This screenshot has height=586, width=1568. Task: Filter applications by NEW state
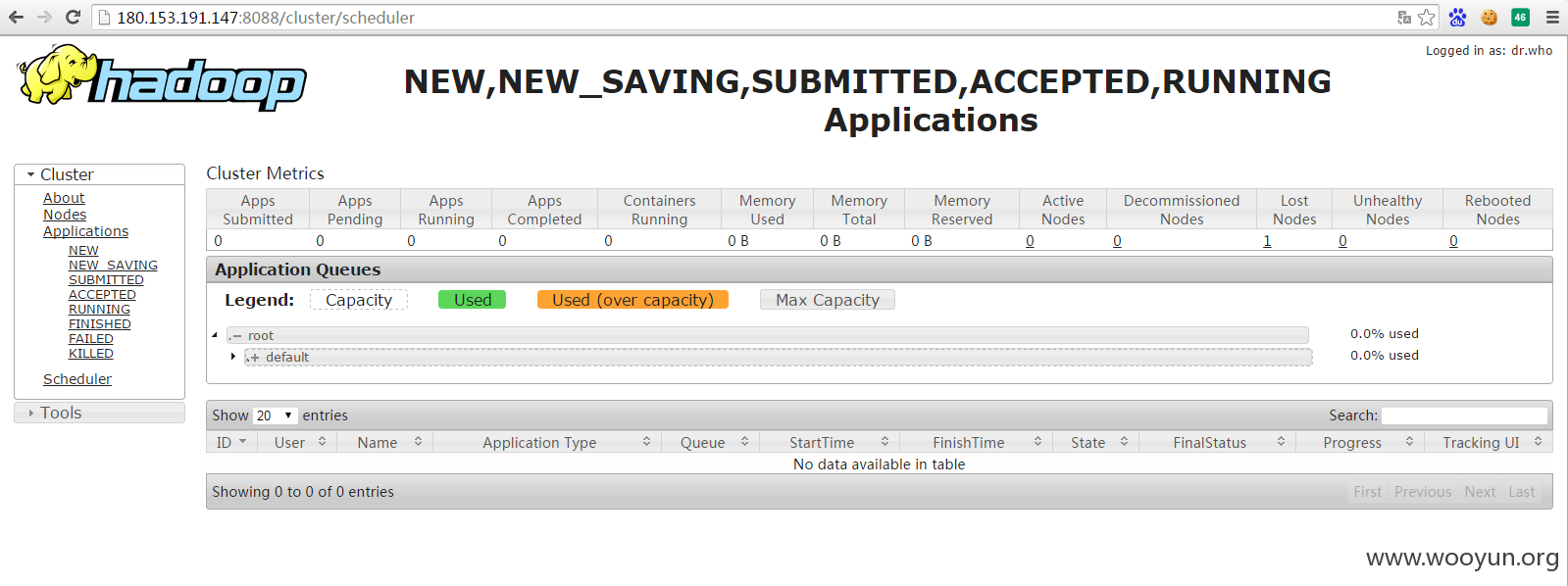[x=83, y=251]
